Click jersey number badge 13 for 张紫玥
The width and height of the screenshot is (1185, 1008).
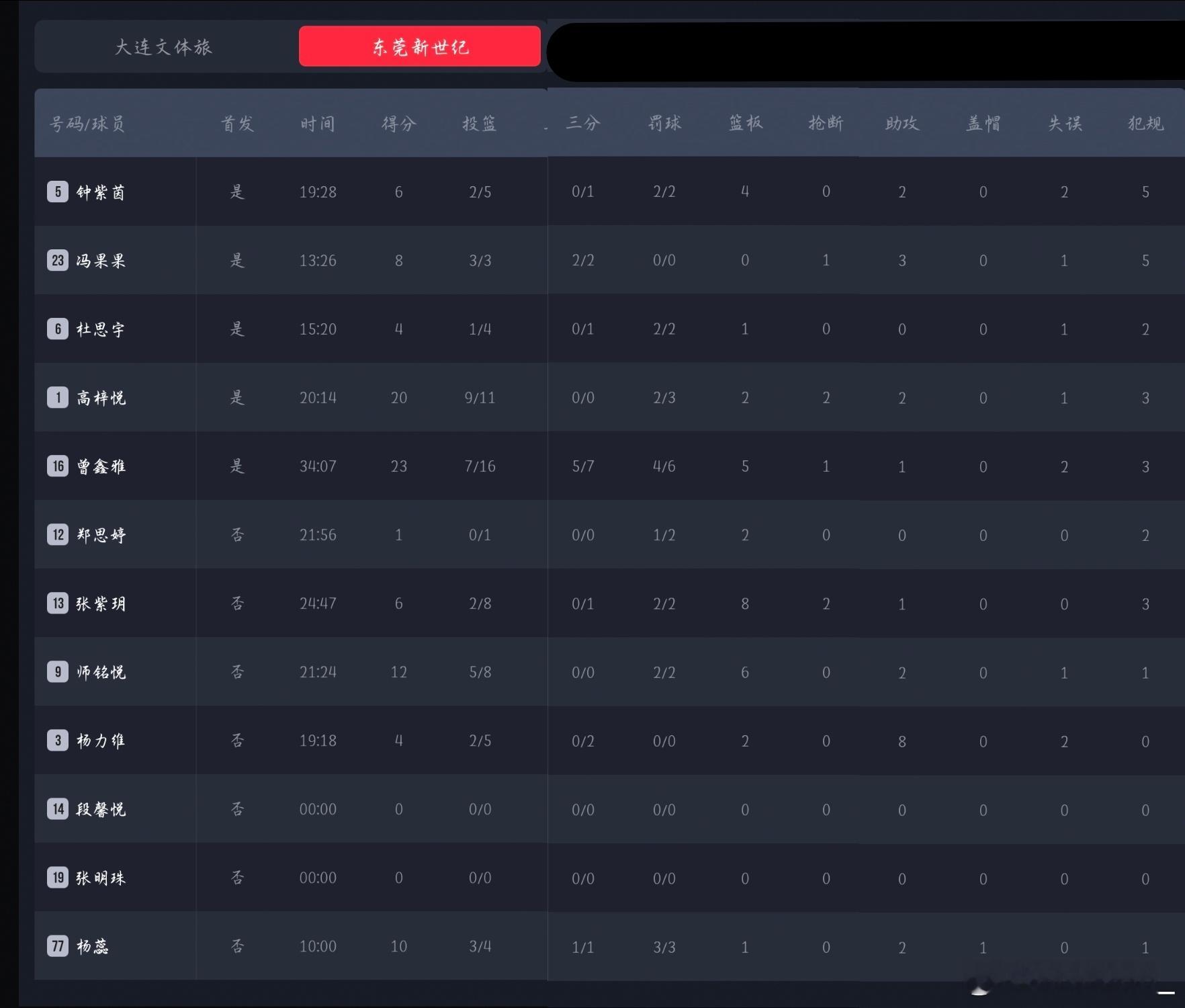[58, 603]
